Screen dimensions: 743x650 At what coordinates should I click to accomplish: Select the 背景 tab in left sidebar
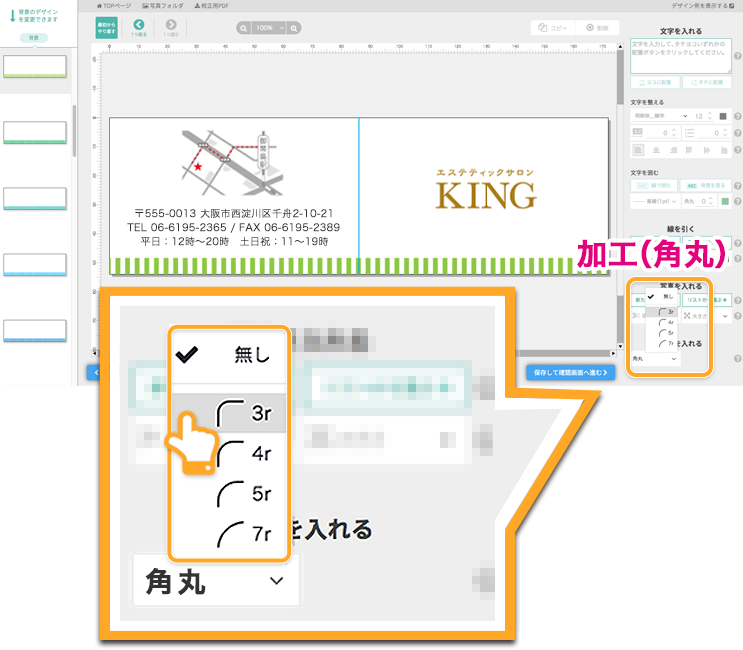click(34, 38)
